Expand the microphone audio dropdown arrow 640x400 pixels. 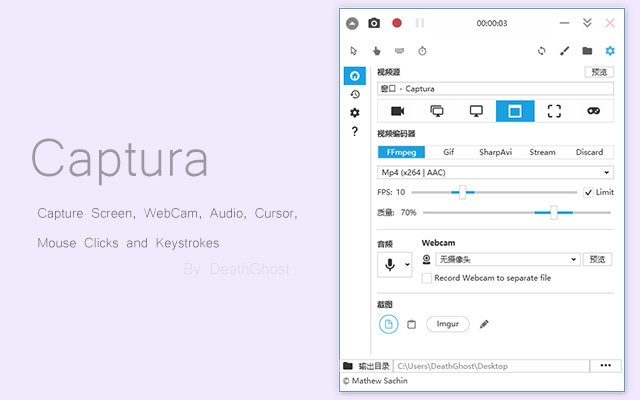click(407, 265)
